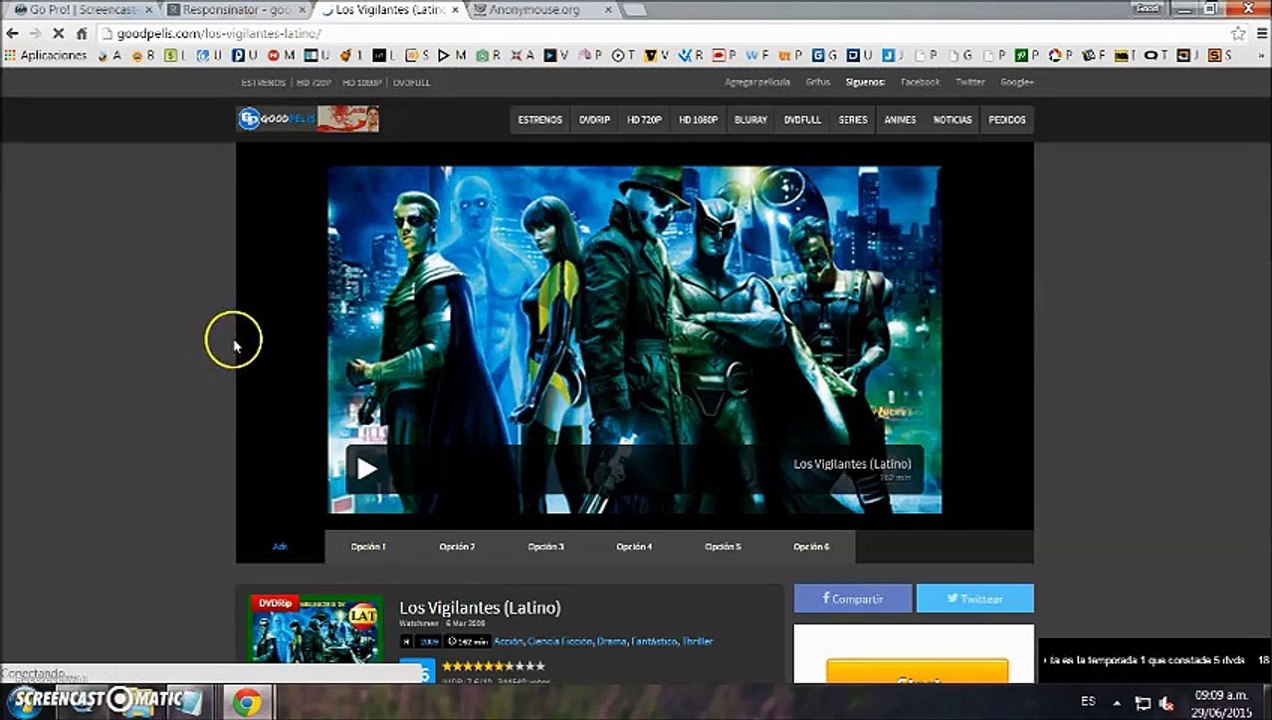Click the Los Vigilantes (Latino) title heading
Viewport: 1272px width, 720px height.
click(480, 607)
